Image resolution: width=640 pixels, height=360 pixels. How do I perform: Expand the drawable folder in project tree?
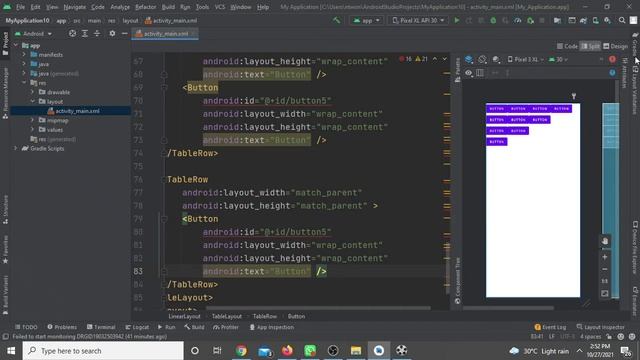32,92
